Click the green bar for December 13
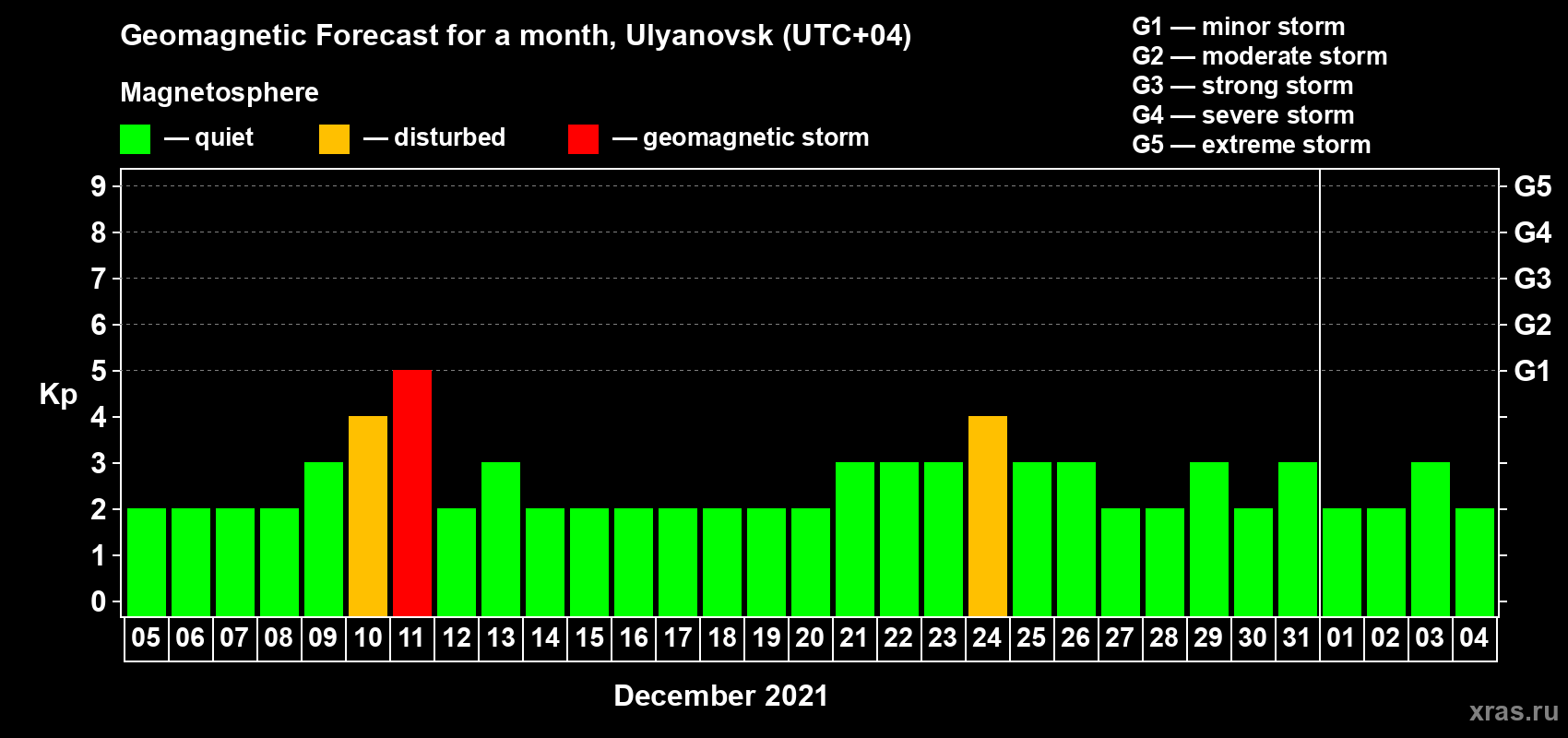The height and width of the screenshot is (738, 1568). pos(501,539)
